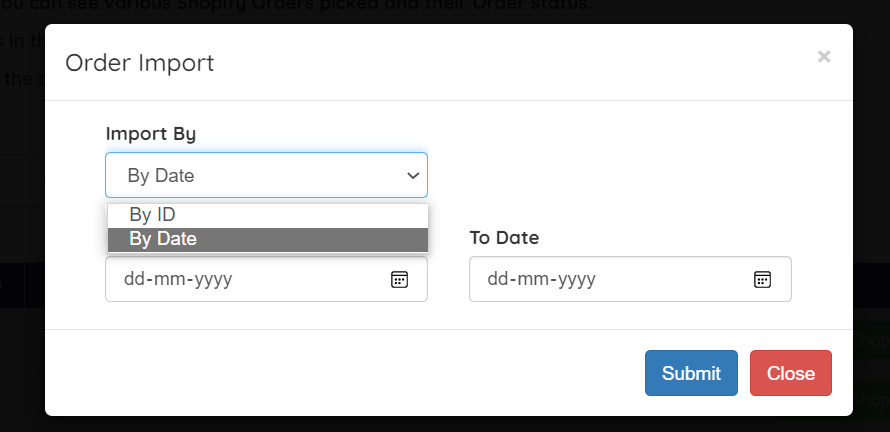Viewport: 890px width, 432px height.
Task: Click the lower green button behind the dialog
Action: click(870, 400)
